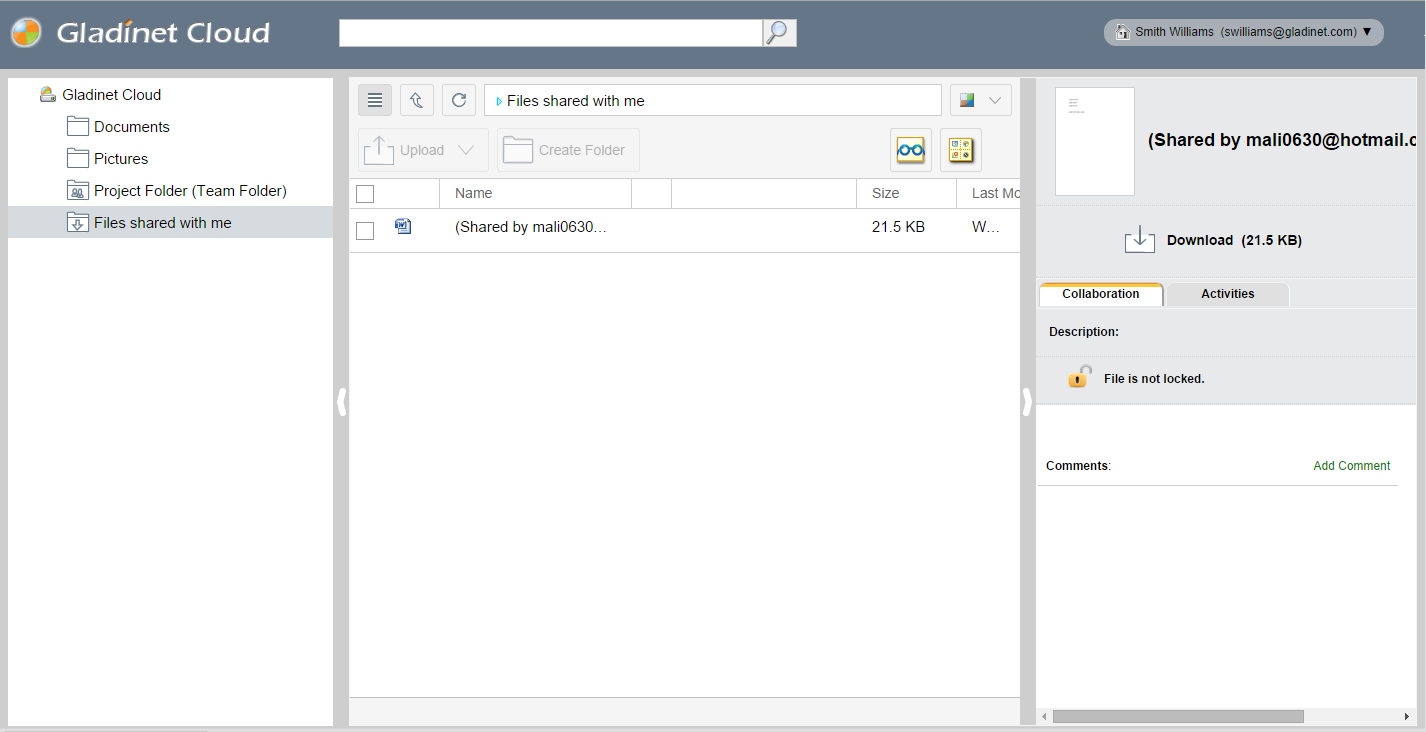
Task: Expand the Upload dropdown arrow
Action: [x=466, y=150]
